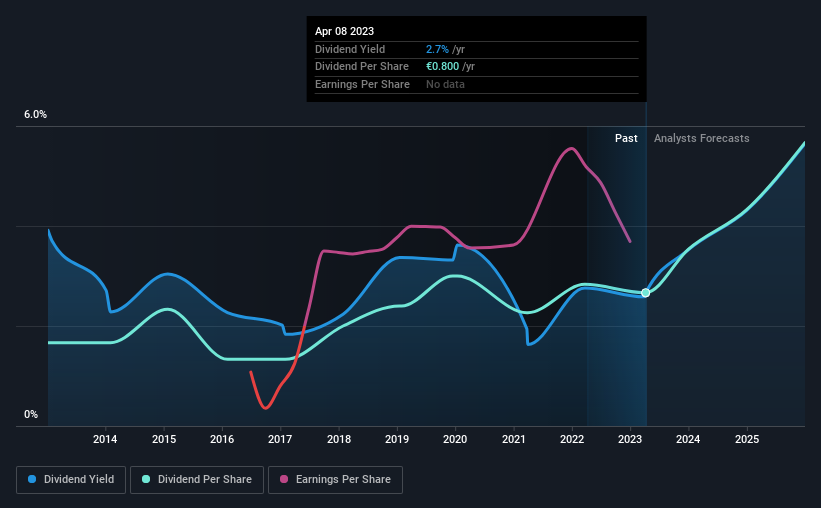Image resolution: width=821 pixels, height=508 pixels.
Task: Click the 2017 x-axis label
Action: (280, 439)
